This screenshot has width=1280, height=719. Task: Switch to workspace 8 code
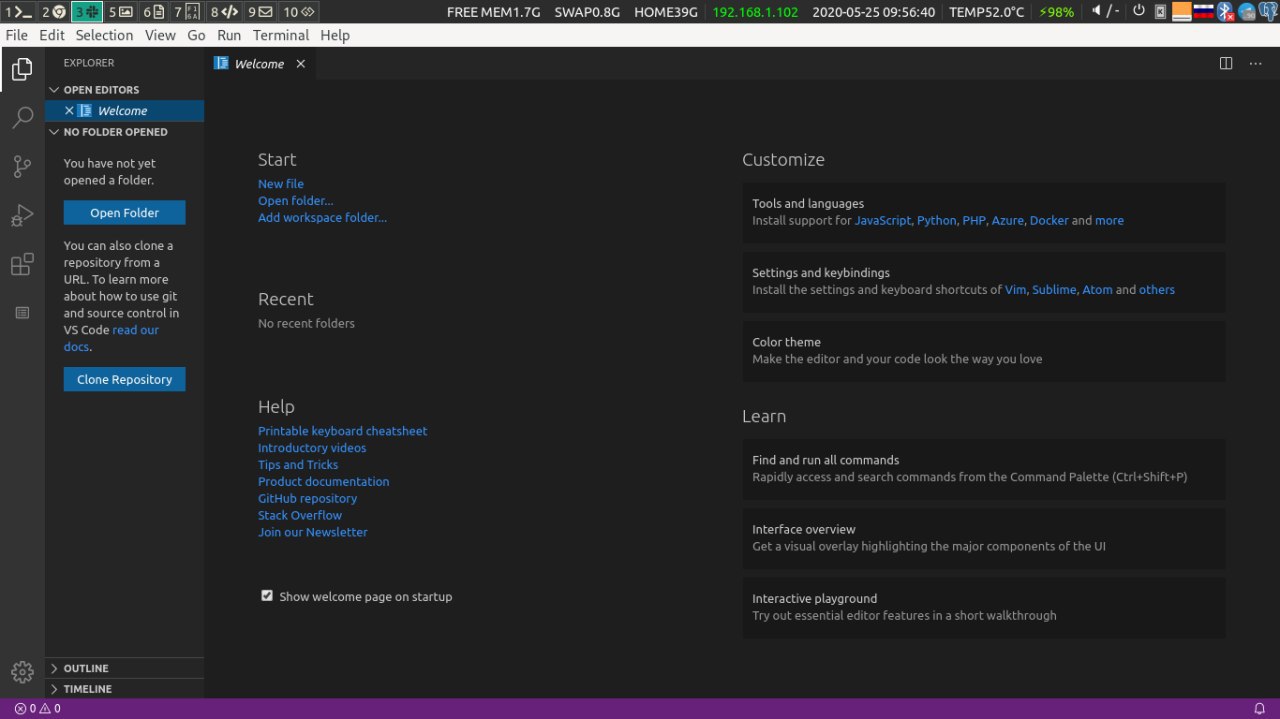[x=224, y=12]
